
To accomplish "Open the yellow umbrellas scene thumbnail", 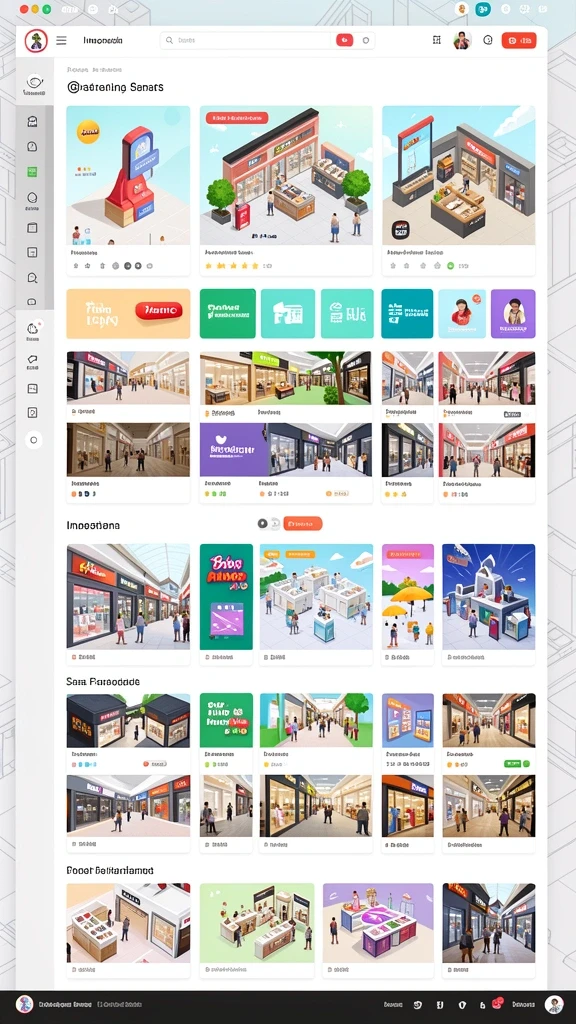I will (408, 596).
